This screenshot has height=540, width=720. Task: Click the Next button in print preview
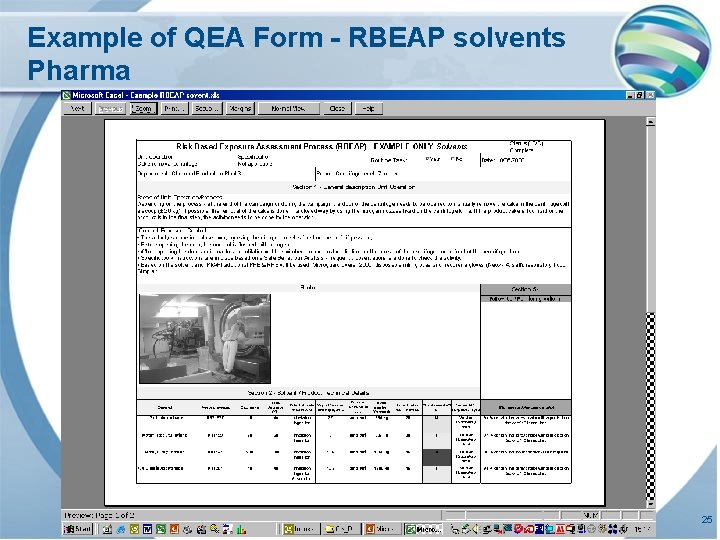[77, 109]
